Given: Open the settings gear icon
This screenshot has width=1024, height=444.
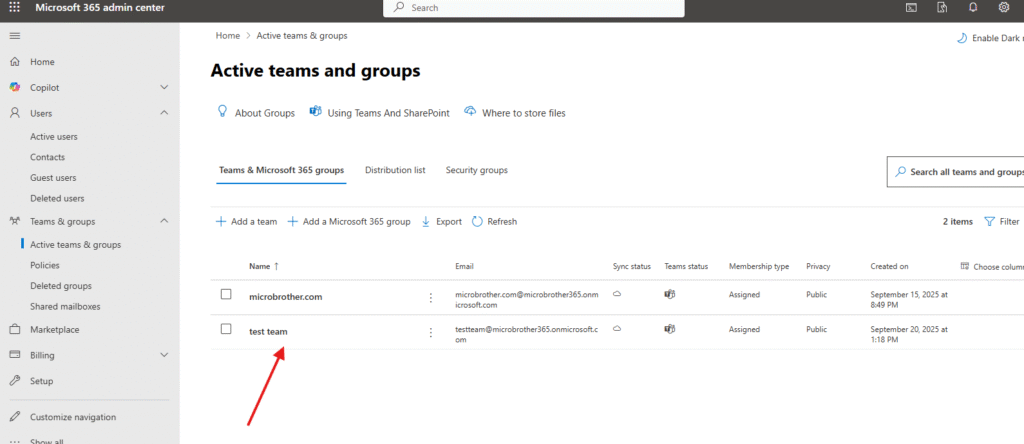Looking at the screenshot, I should click(x=1003, y=7).
